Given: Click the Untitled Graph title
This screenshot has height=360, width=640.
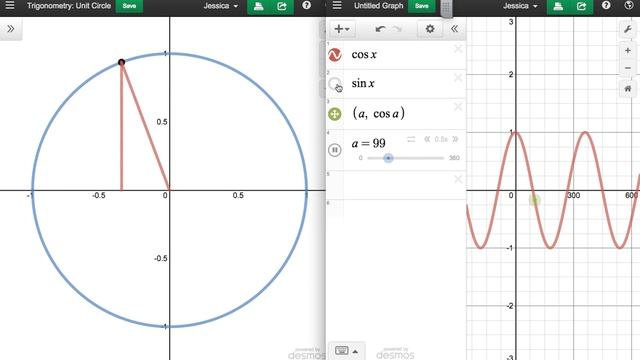Looking at the screenshot, I should (x=378, y=6).
